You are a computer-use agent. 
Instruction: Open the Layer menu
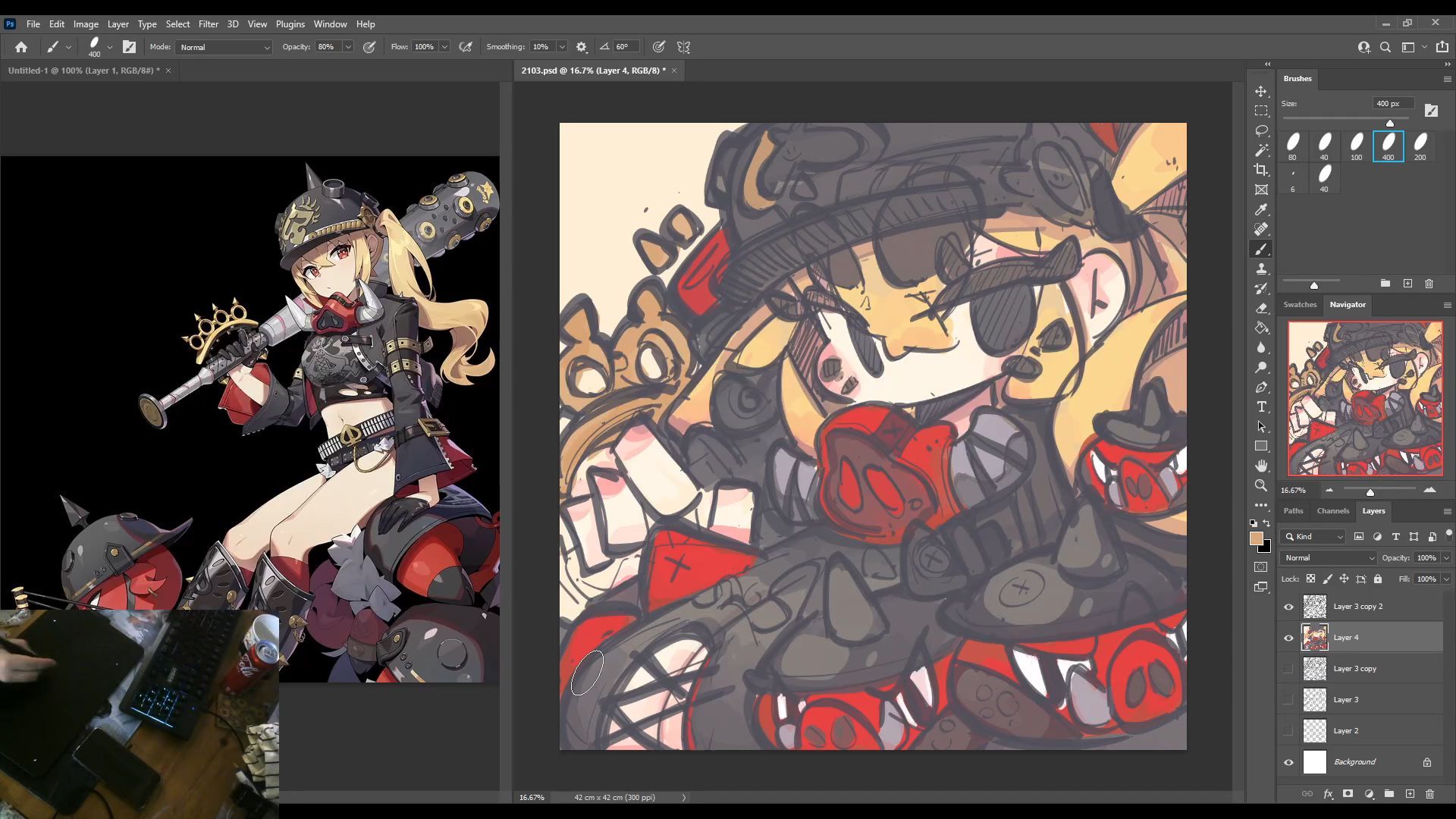(x=118, y=24)
